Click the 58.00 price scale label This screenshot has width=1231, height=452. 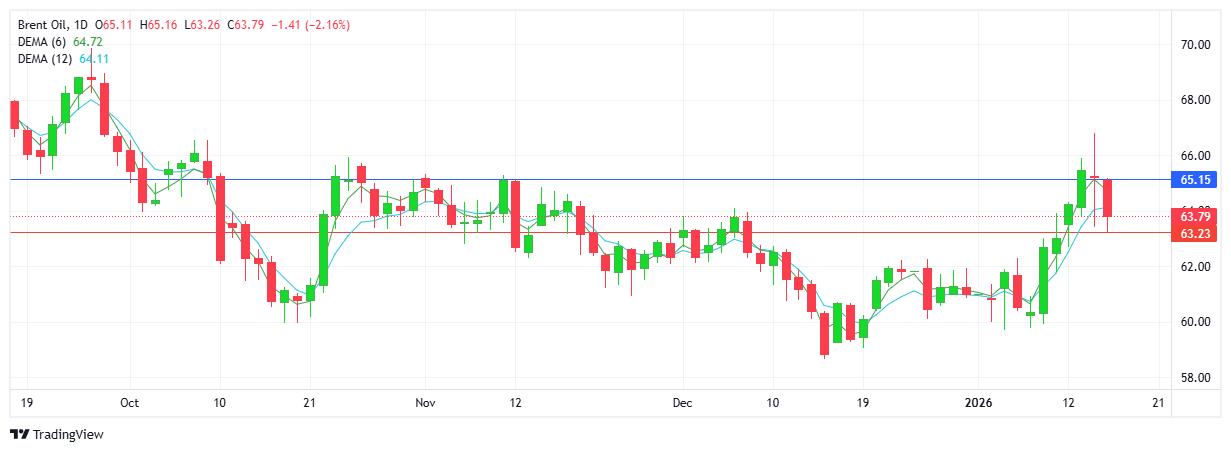pyautogui.click(x=1195, y=377)
